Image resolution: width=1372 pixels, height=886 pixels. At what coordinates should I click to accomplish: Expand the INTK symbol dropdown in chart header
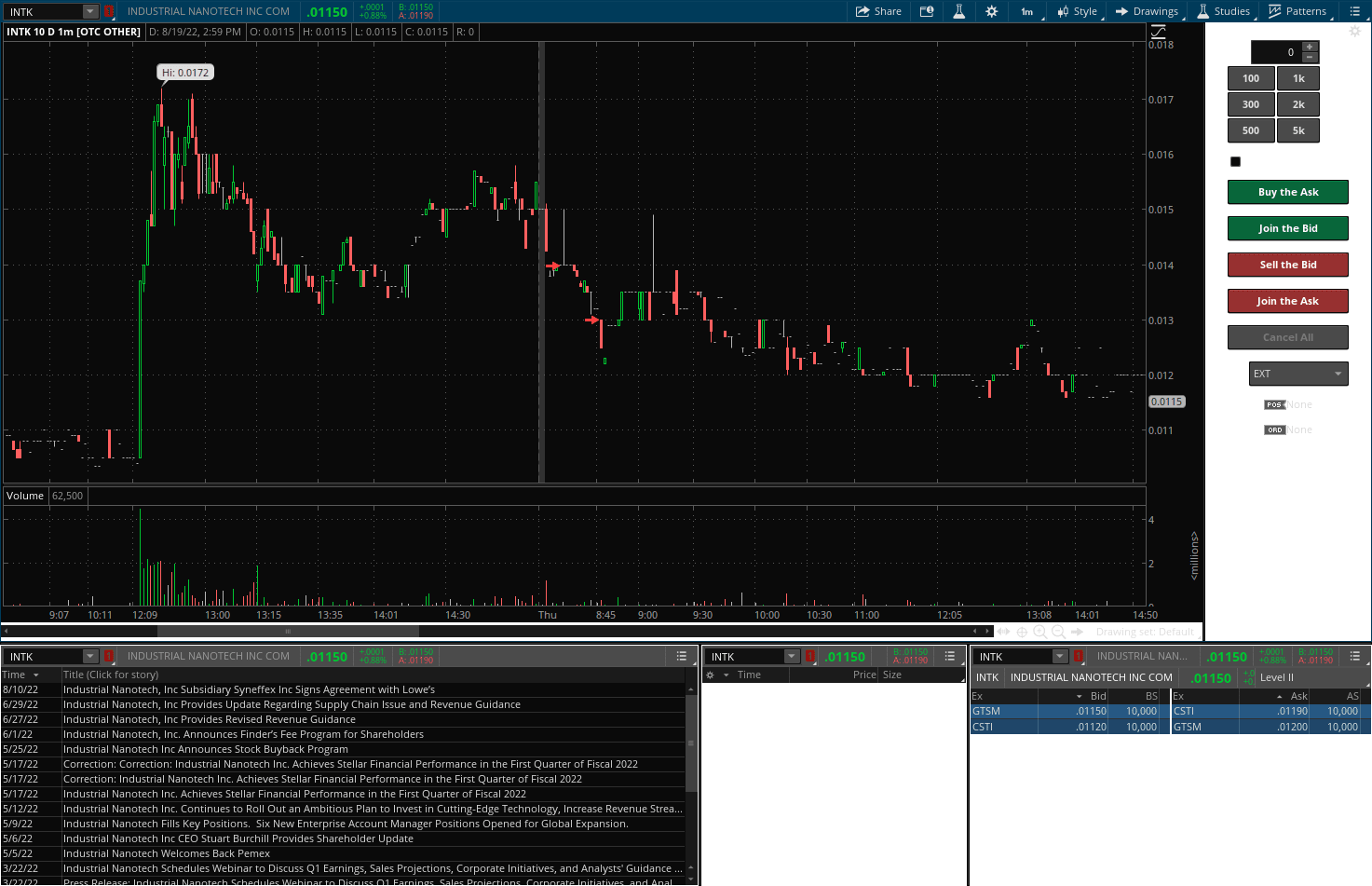(90, 11)
